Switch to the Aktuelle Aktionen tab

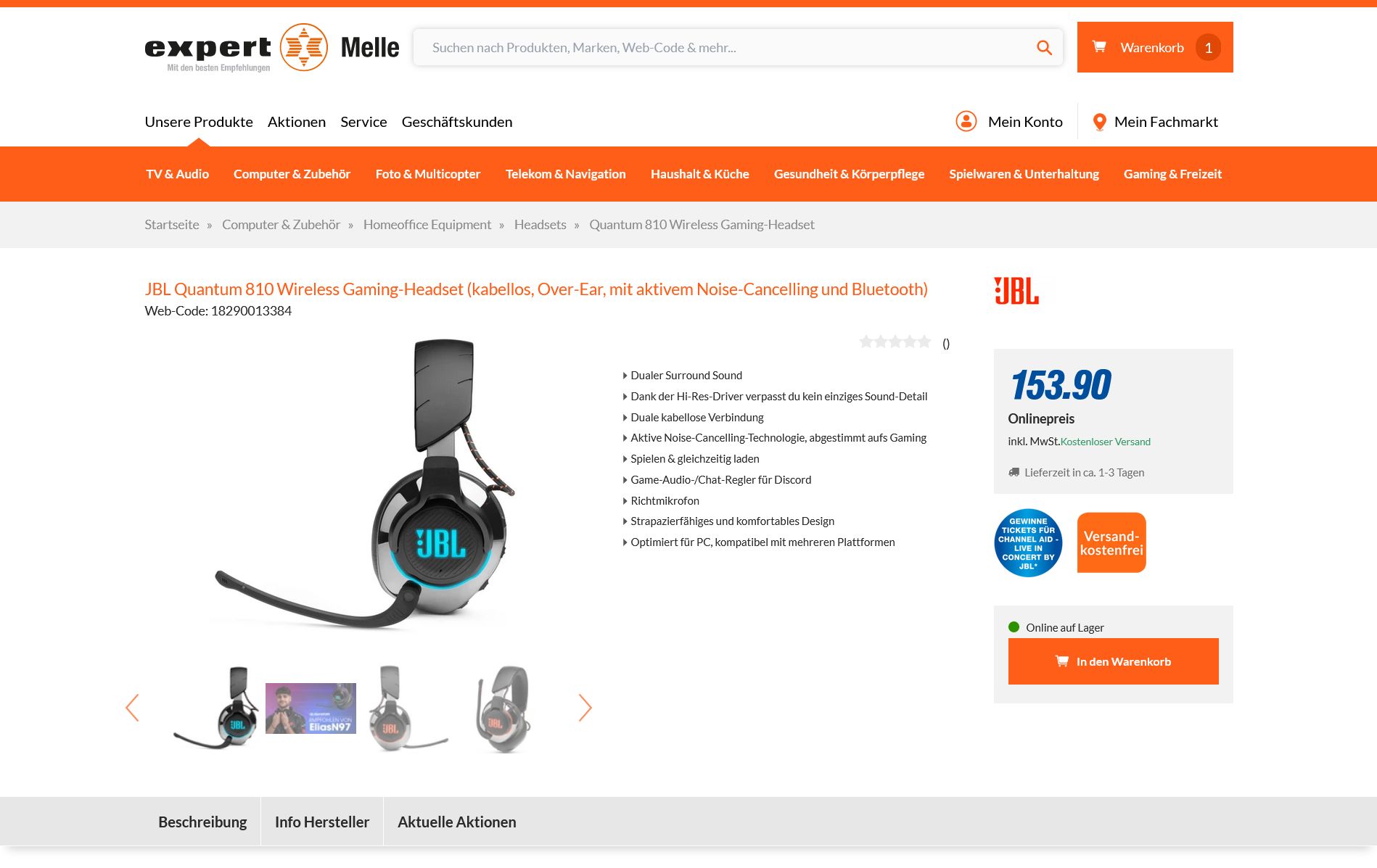pyautogui.click(x=457, y=822)
